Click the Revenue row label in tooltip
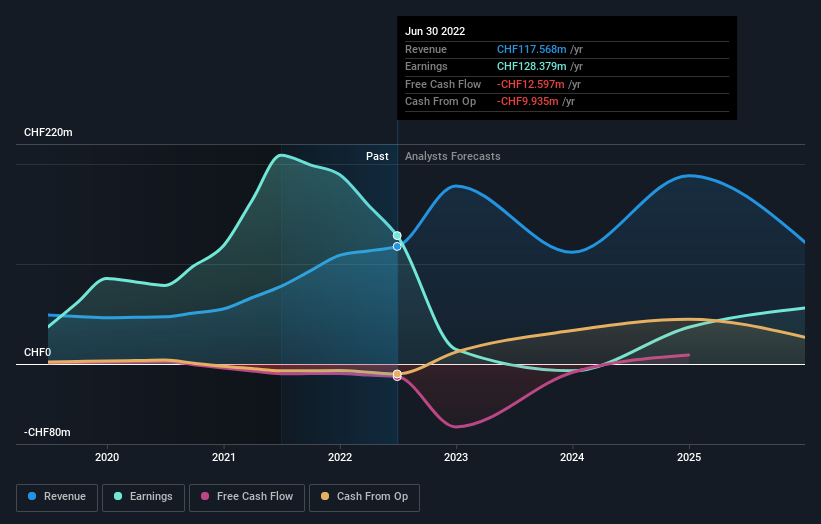This screenshot has width=821, height=524. [x=426, y=49]
